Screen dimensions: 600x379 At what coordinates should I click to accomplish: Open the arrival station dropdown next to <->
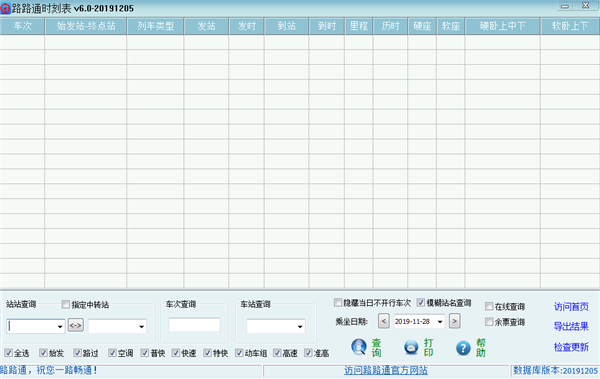(x=141, y=327)
